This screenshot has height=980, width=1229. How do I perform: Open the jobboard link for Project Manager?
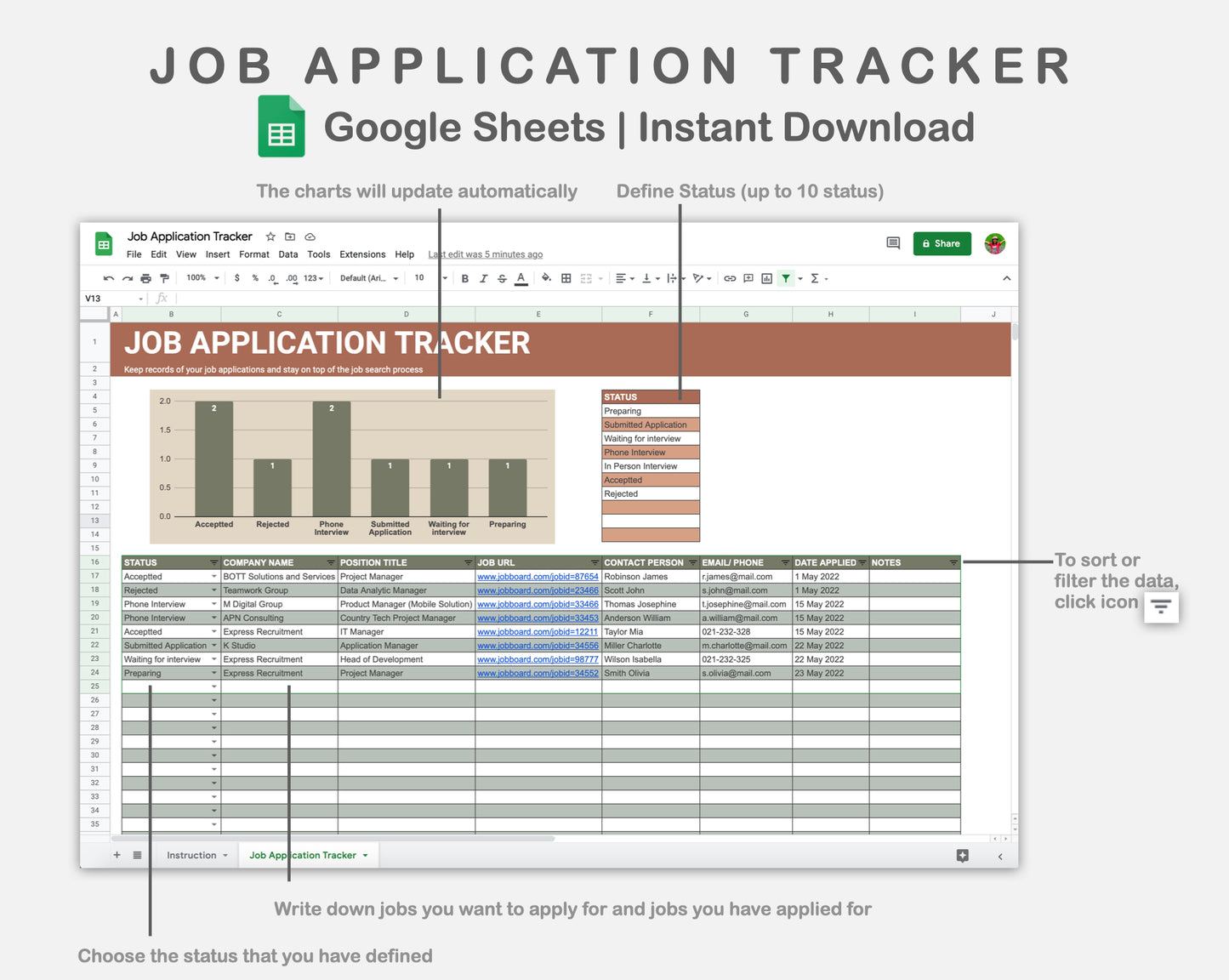click(538, 576)
